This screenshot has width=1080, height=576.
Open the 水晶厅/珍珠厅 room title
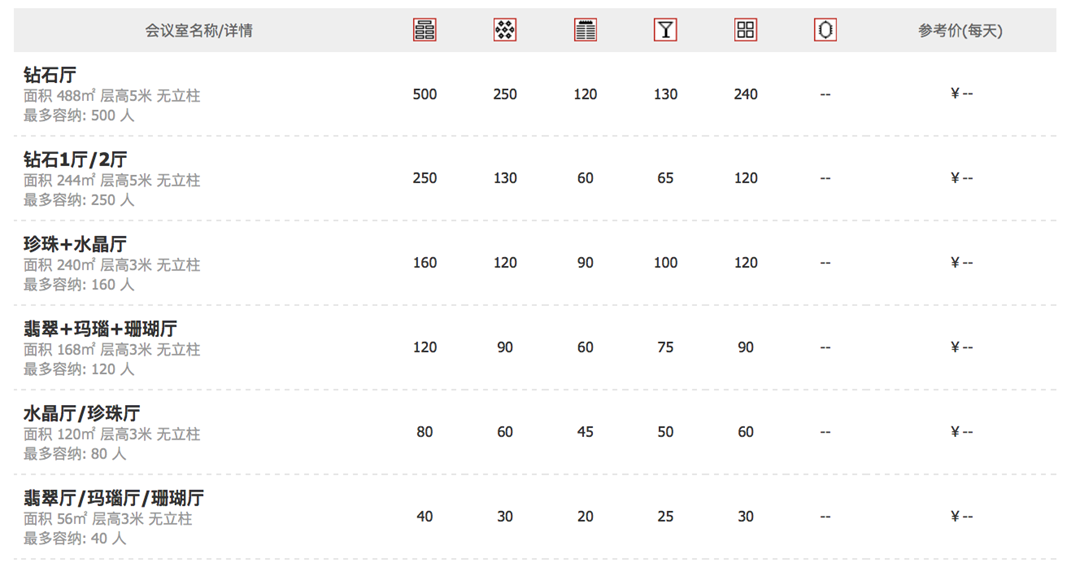coord(81,413)
